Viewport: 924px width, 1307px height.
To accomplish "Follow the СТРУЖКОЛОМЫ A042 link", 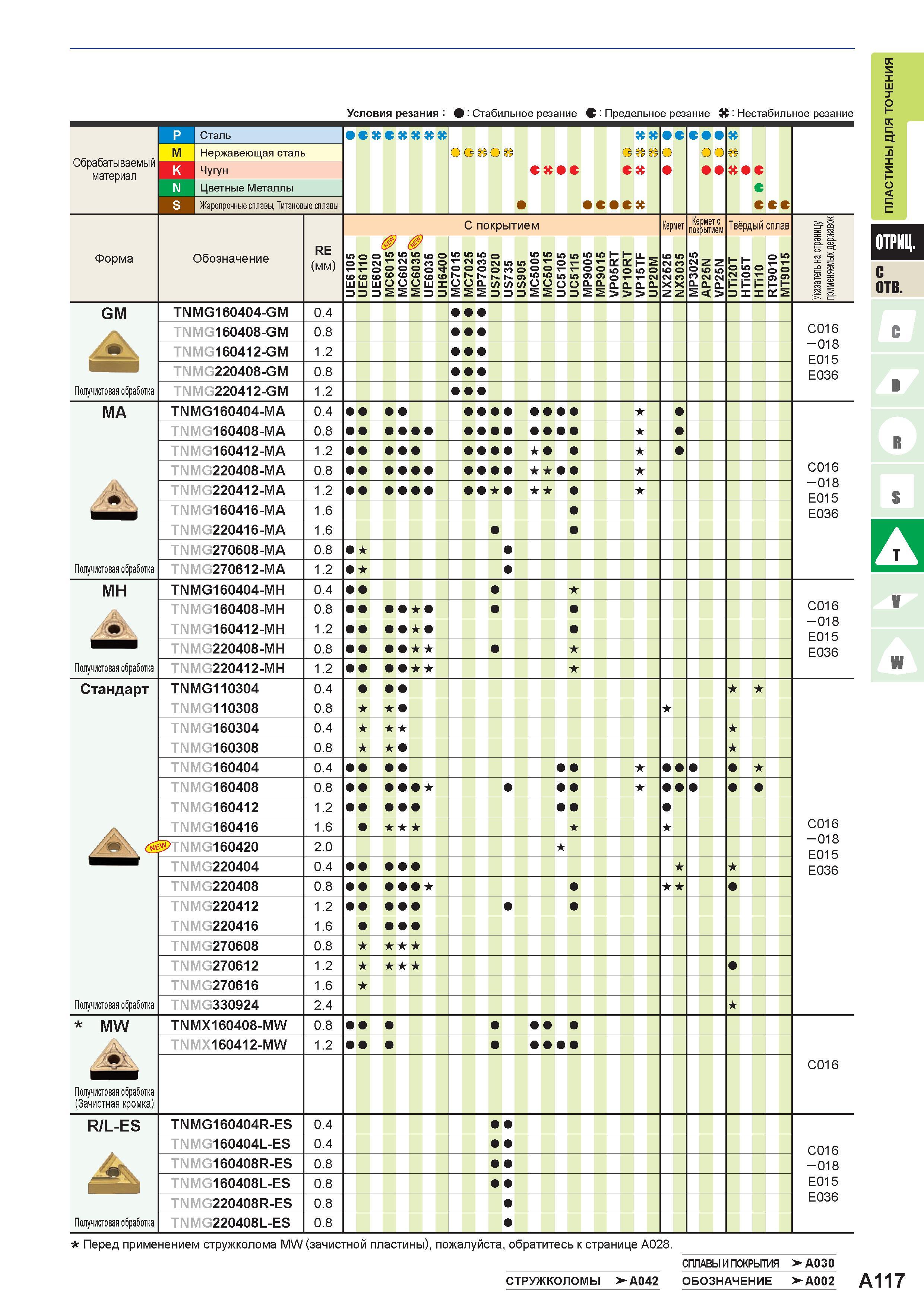I will pos(582,1281).
